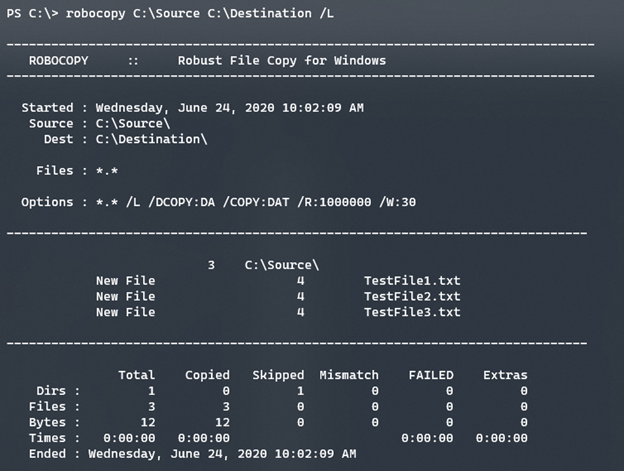
Task: Click the 'New File' label beside TestFile1.txt
Action: point(125,281)
